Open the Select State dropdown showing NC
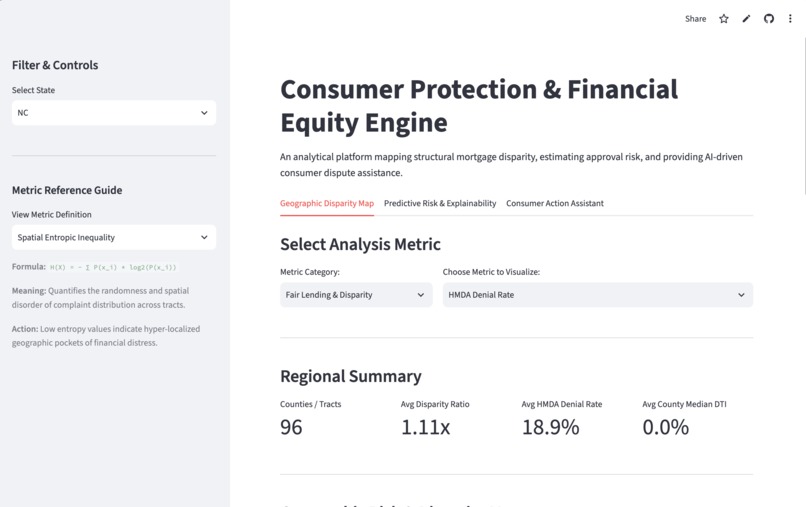806x507 pixels. tap(114, 113)
